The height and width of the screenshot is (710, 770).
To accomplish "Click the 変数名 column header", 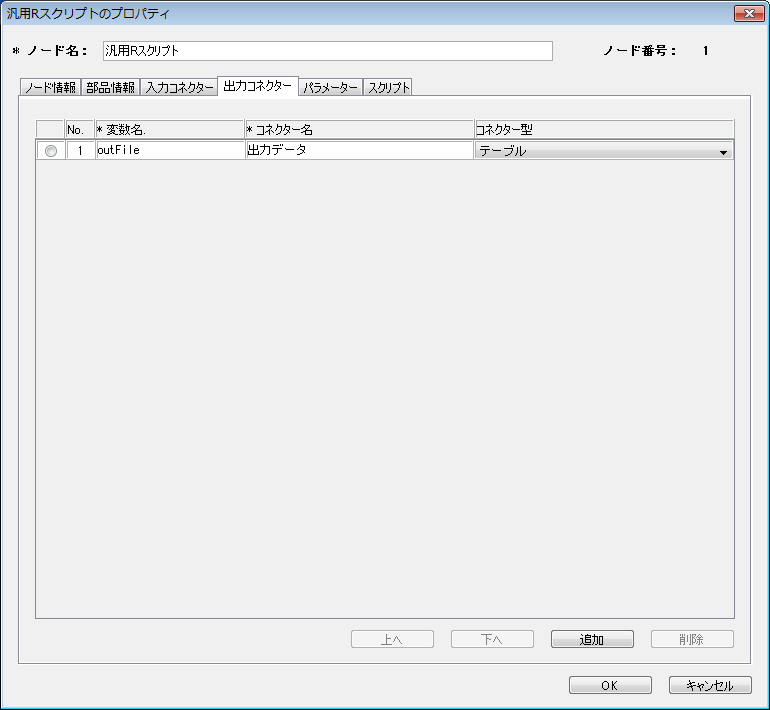I will (x=169, y=130).
